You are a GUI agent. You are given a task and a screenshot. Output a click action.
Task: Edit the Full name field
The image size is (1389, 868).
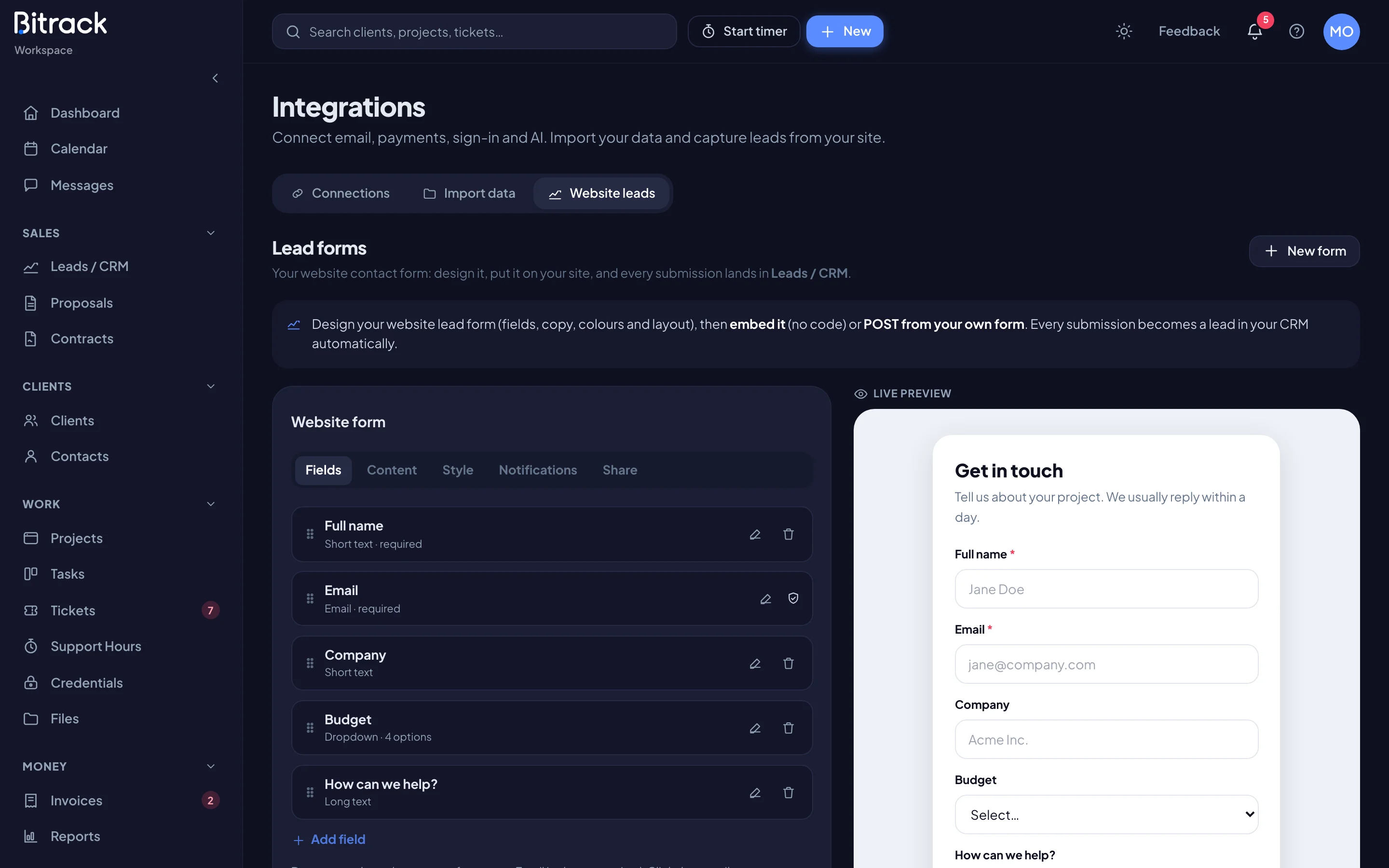[755, 534]
